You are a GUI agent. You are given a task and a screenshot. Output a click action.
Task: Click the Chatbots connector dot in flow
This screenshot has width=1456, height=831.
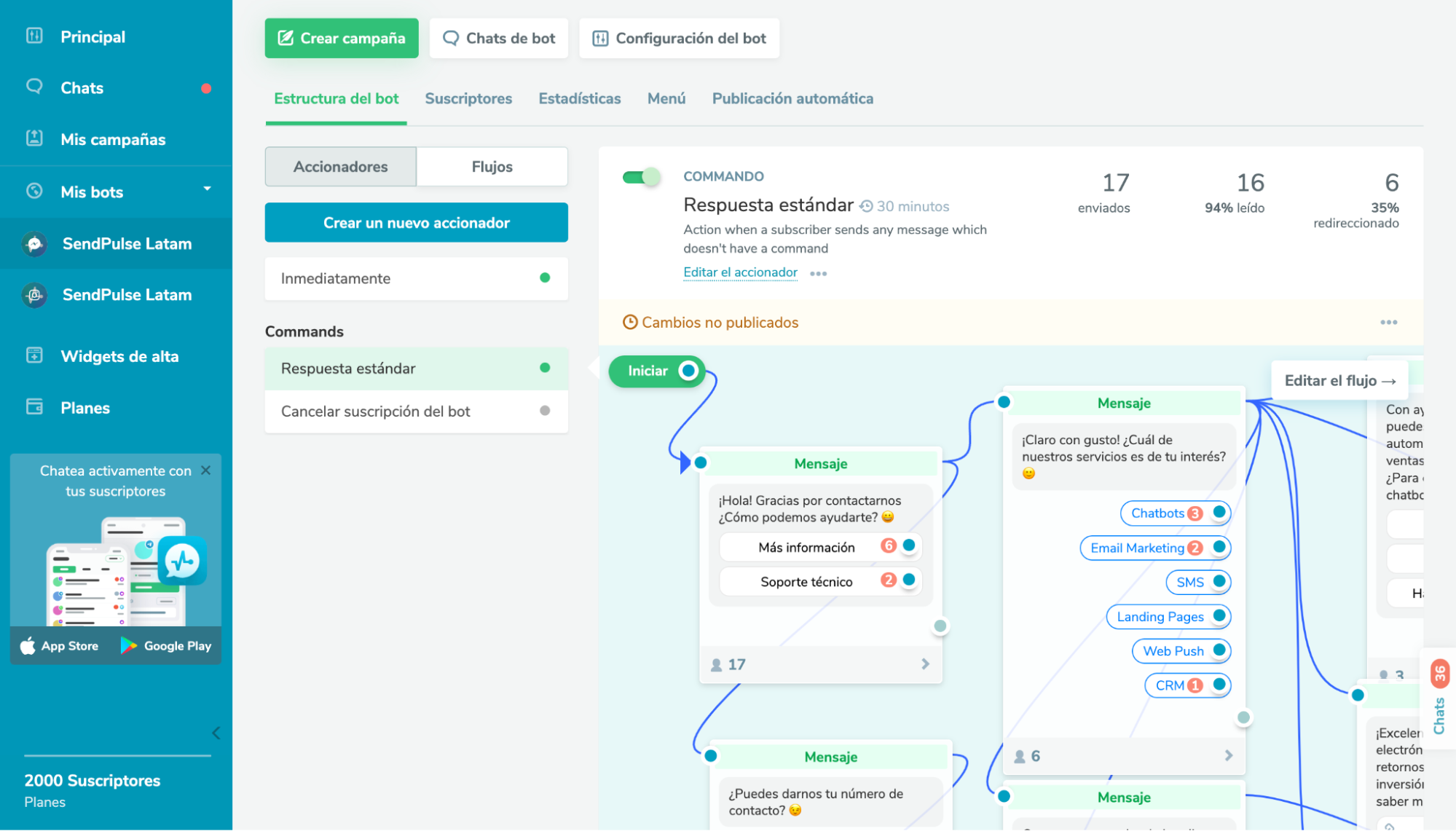(x=1219, y=512)
